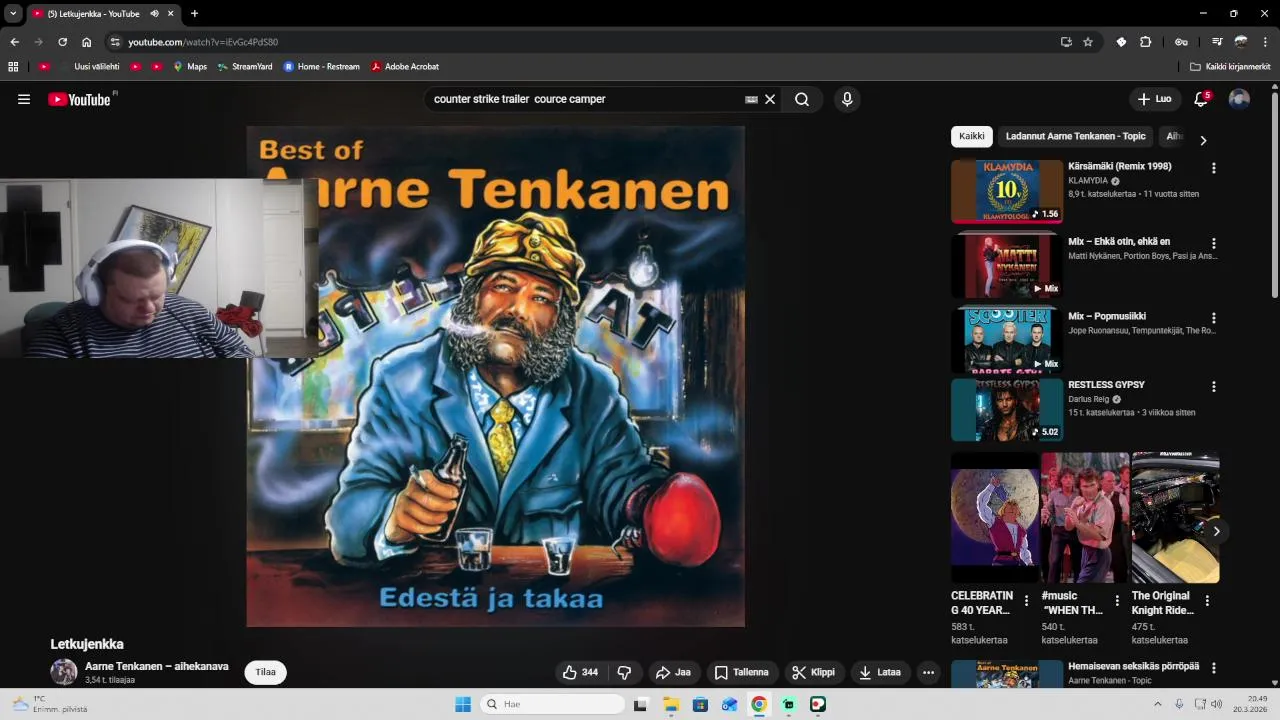Open the Extensions puzzle icon
The width and height of the screenshot is (1280, 720).
(1146, 42)
